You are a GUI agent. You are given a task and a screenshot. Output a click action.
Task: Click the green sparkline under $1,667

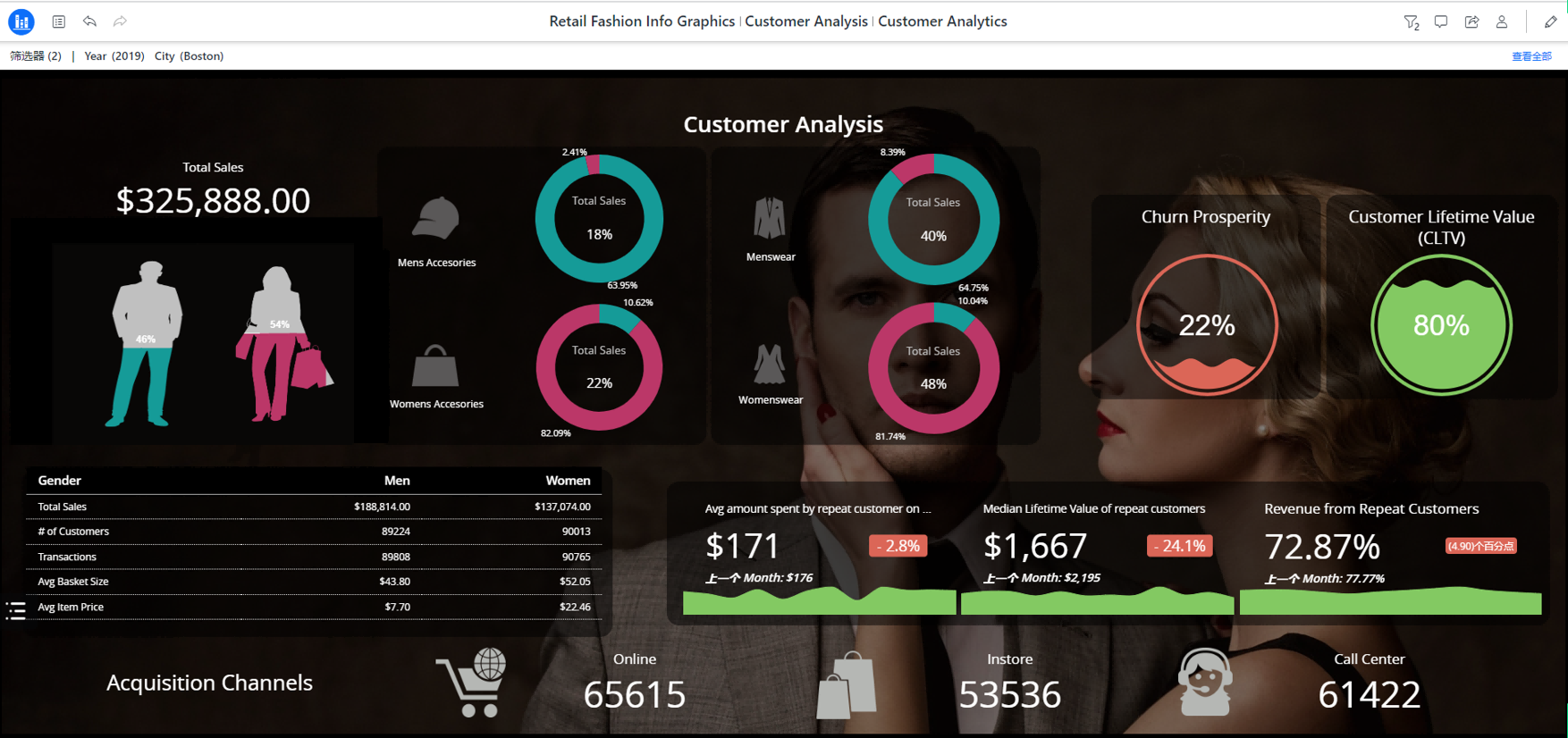[x=1097, y=600]
